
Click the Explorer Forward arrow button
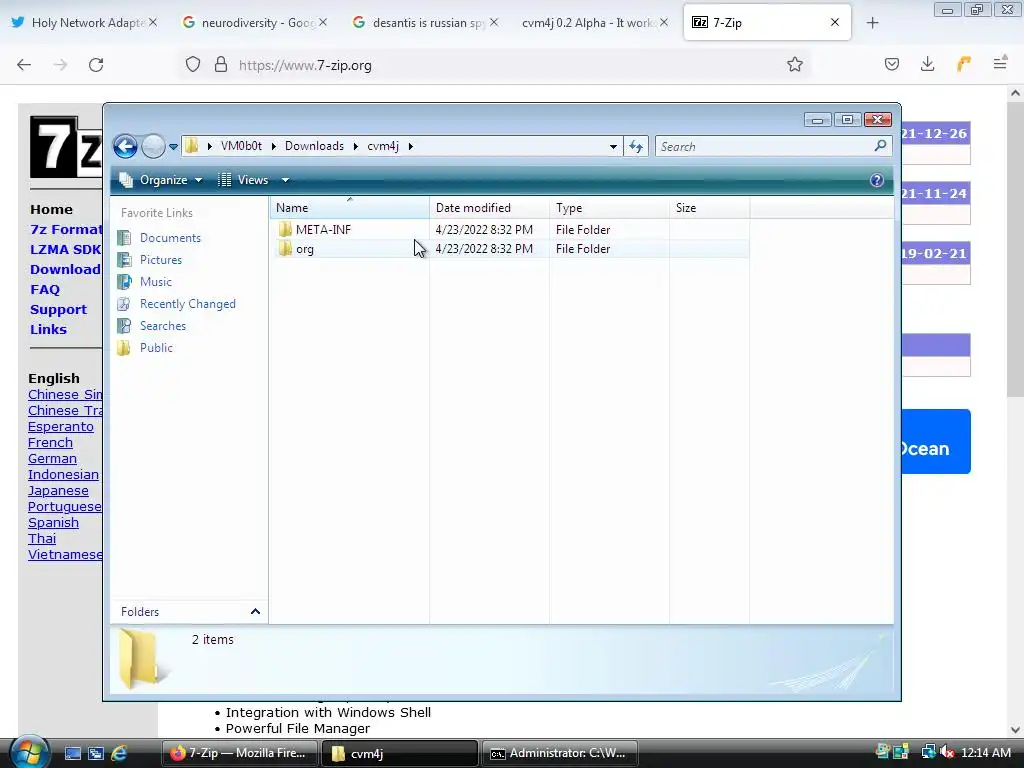pos(153,146)
